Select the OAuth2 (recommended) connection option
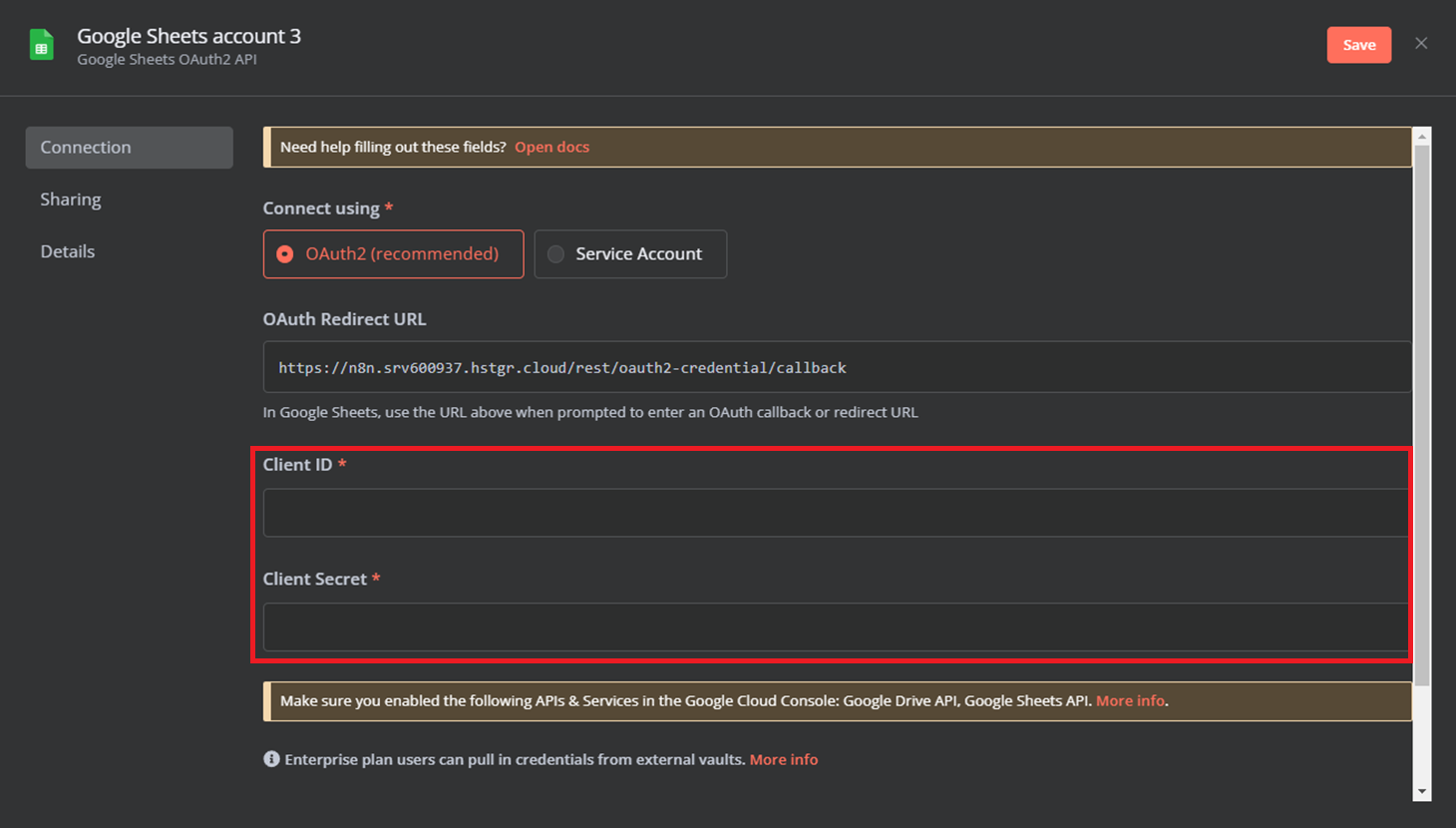This screenshot has width=1456, height=828. 393,253
